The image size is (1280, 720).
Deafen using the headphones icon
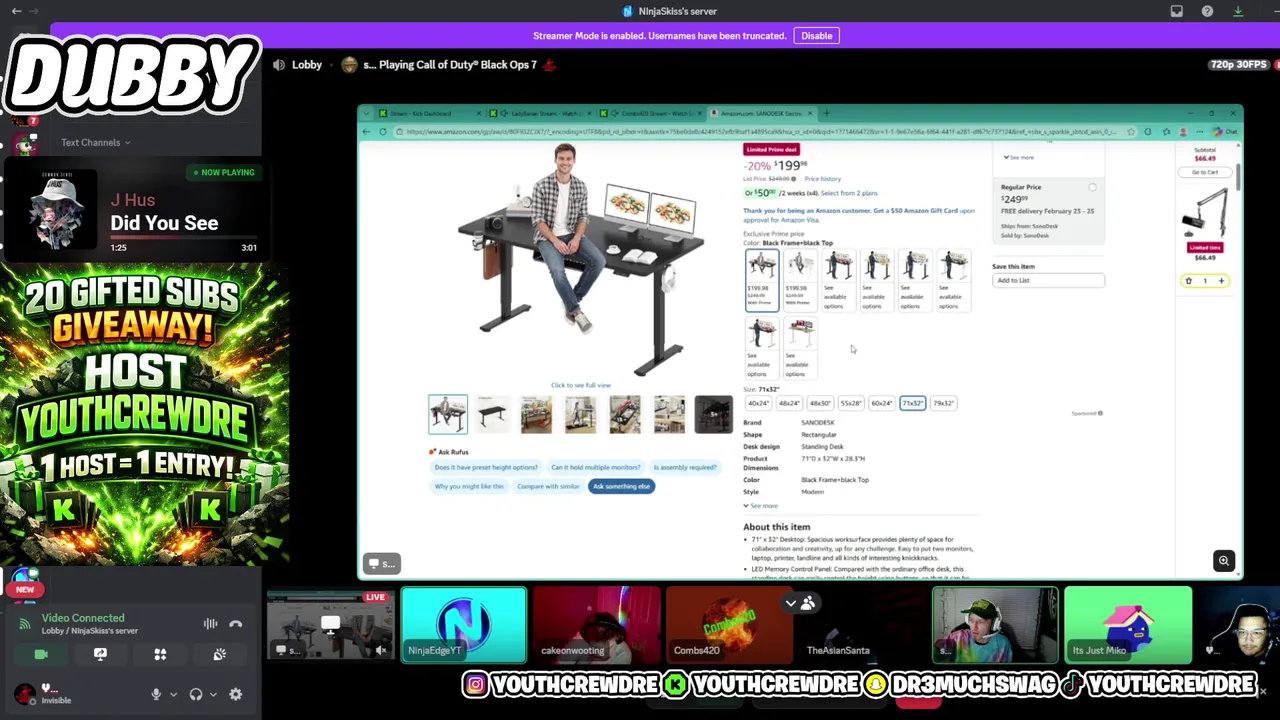click(x=196, y=694)
